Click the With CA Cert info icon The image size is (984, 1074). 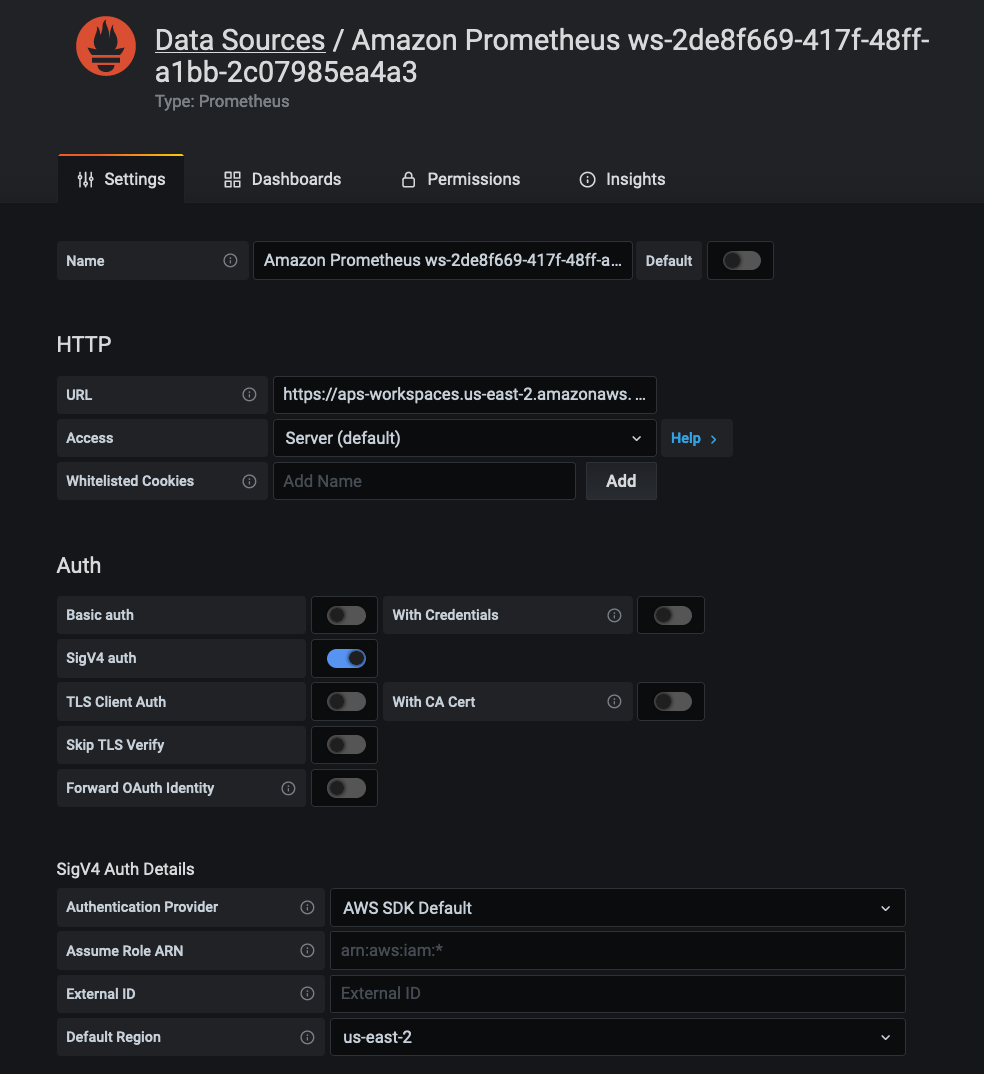(x=614, y=701)
